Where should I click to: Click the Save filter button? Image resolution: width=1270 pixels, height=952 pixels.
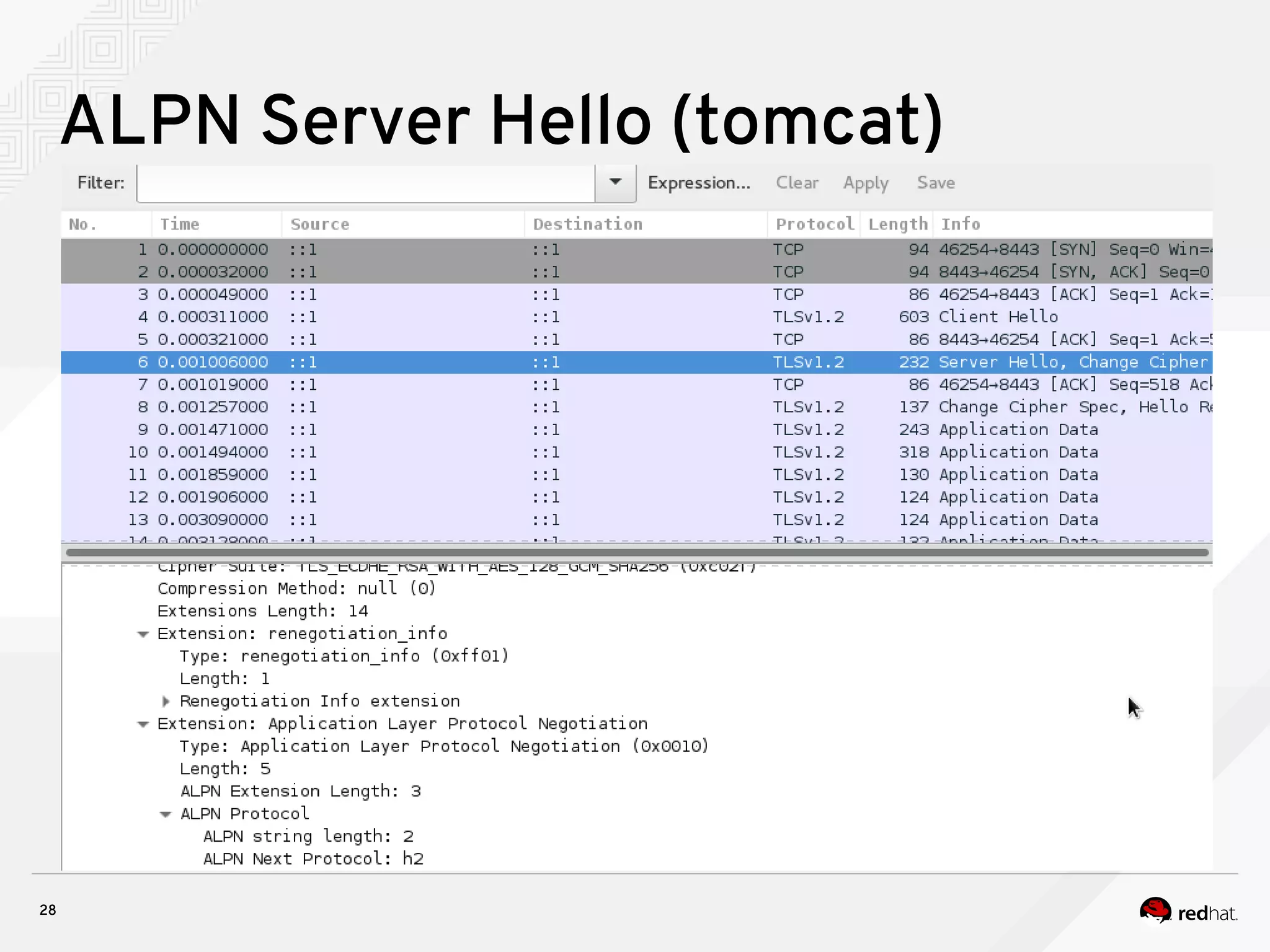point(936,183)
